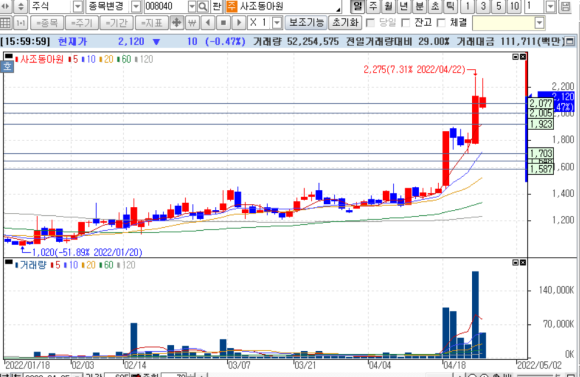Select the 월 monthly period tab
580x377 pixels.
click(x=388, y=6)
